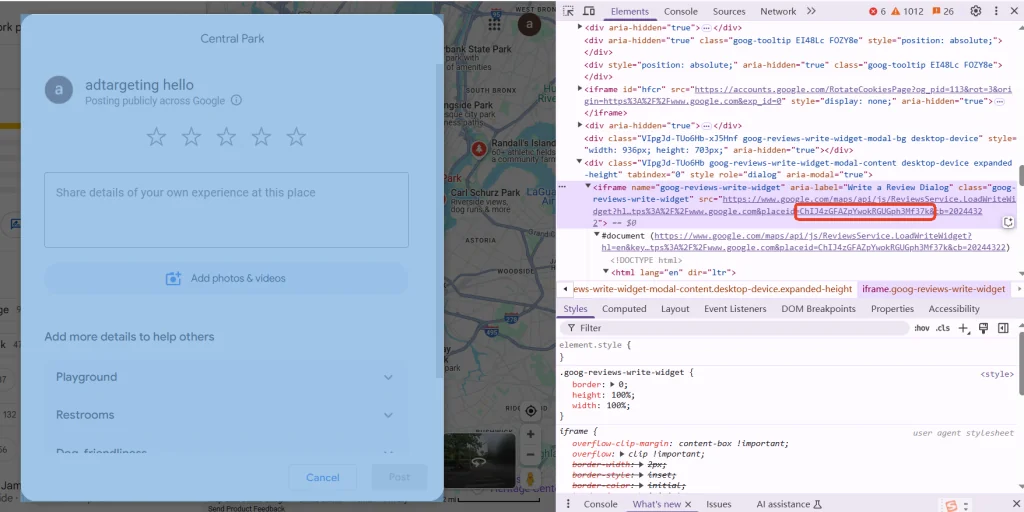The width and height of the screenshot is (1024, 512).
Task: Switch to the Sources tab
Action: pyautogui.click(x=729, y=11)
